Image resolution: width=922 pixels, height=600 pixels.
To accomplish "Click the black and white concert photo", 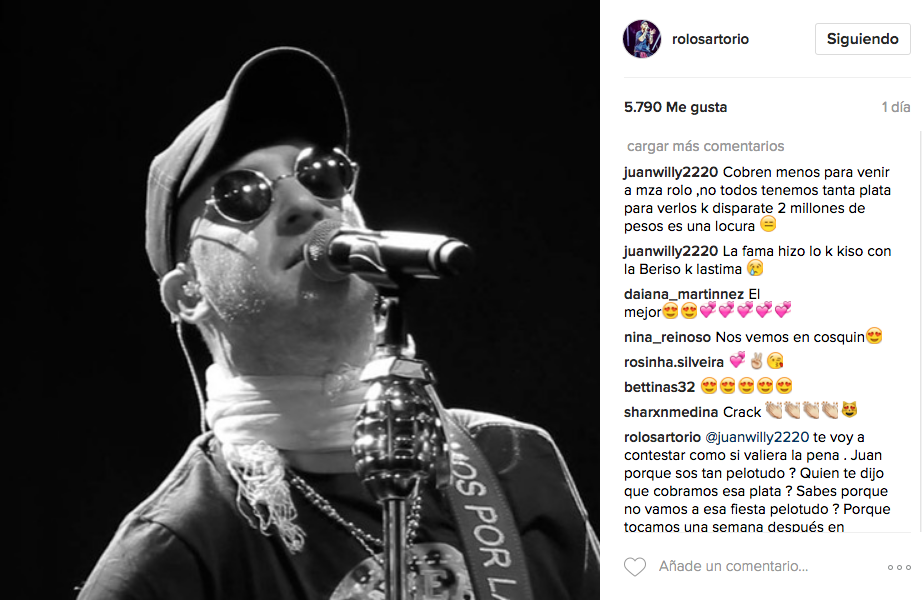I will click(300, 300).
